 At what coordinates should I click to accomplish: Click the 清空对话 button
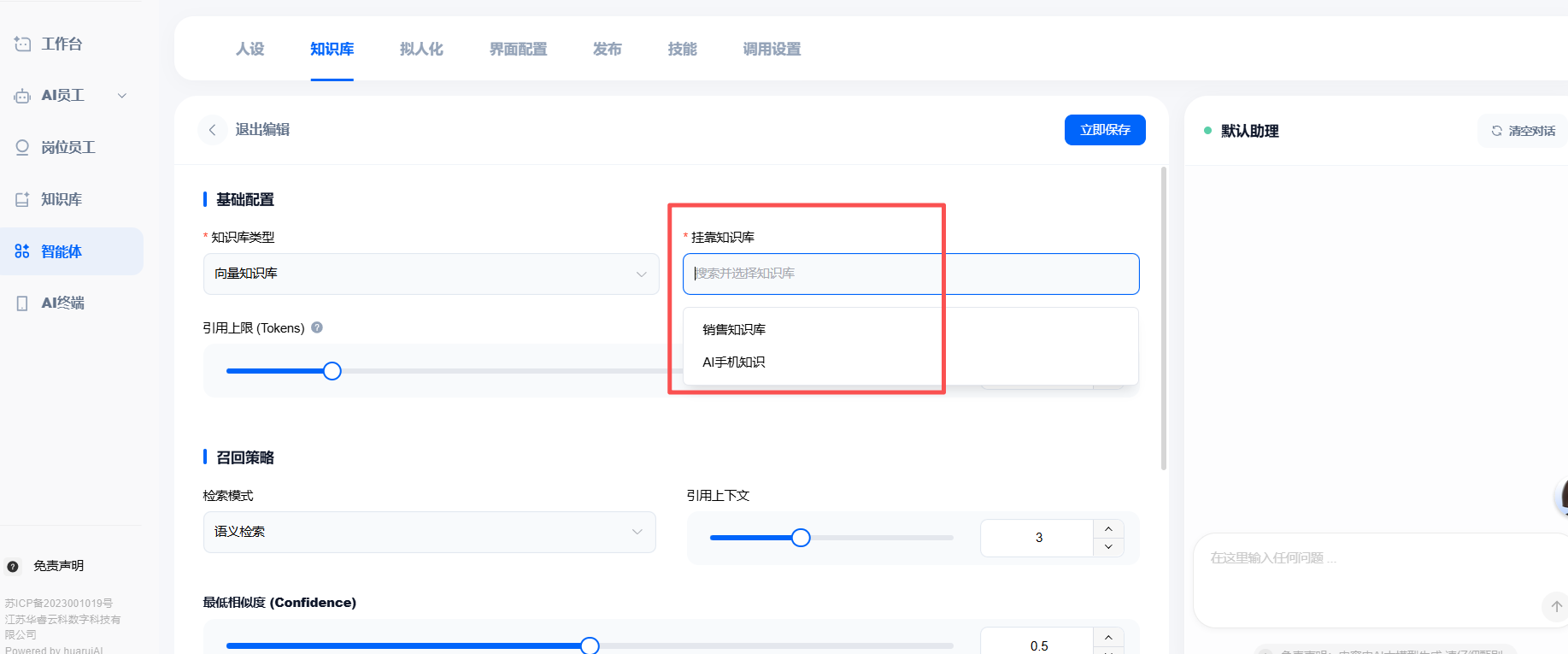(1523, 131)
